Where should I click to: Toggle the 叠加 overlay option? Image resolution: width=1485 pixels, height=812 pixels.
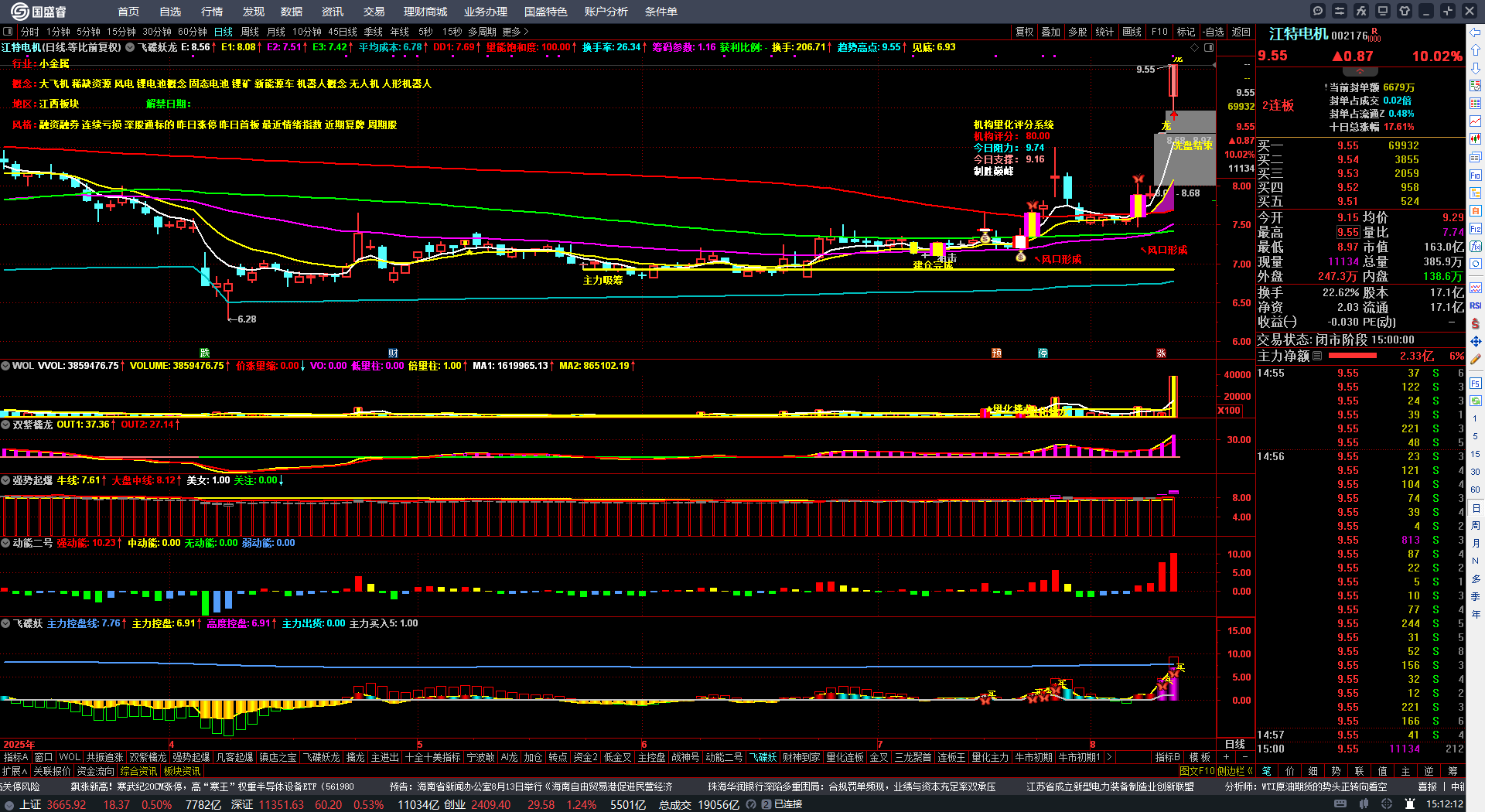[x=1050, y=32]
